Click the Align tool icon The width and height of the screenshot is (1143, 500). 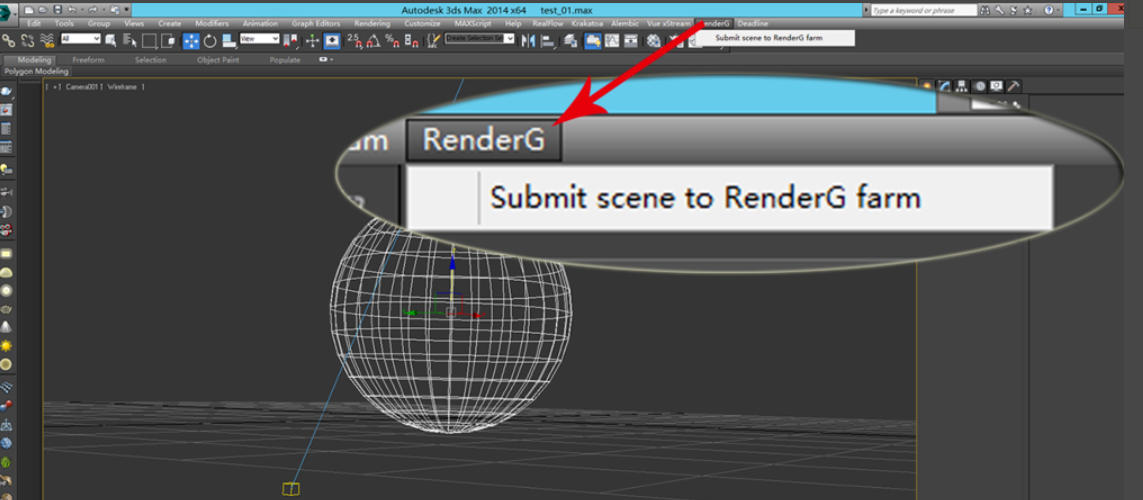tap(548, 41)
